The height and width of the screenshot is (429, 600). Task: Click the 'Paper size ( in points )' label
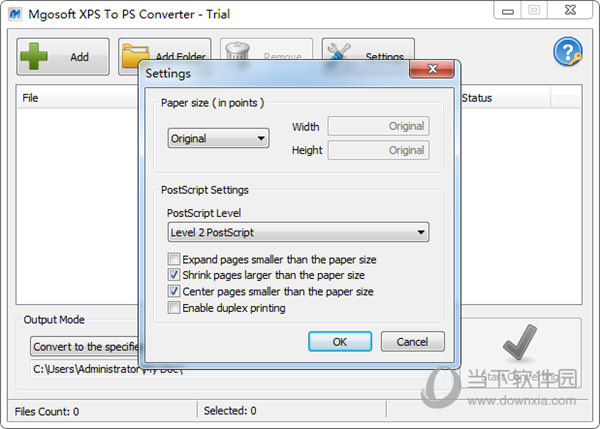pyautogui.click(x=212, y=103)
